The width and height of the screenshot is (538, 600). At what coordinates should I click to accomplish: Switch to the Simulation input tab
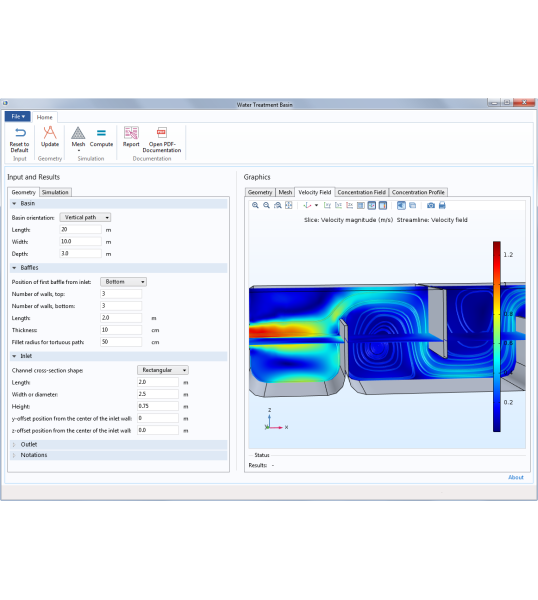click(55, 192)
